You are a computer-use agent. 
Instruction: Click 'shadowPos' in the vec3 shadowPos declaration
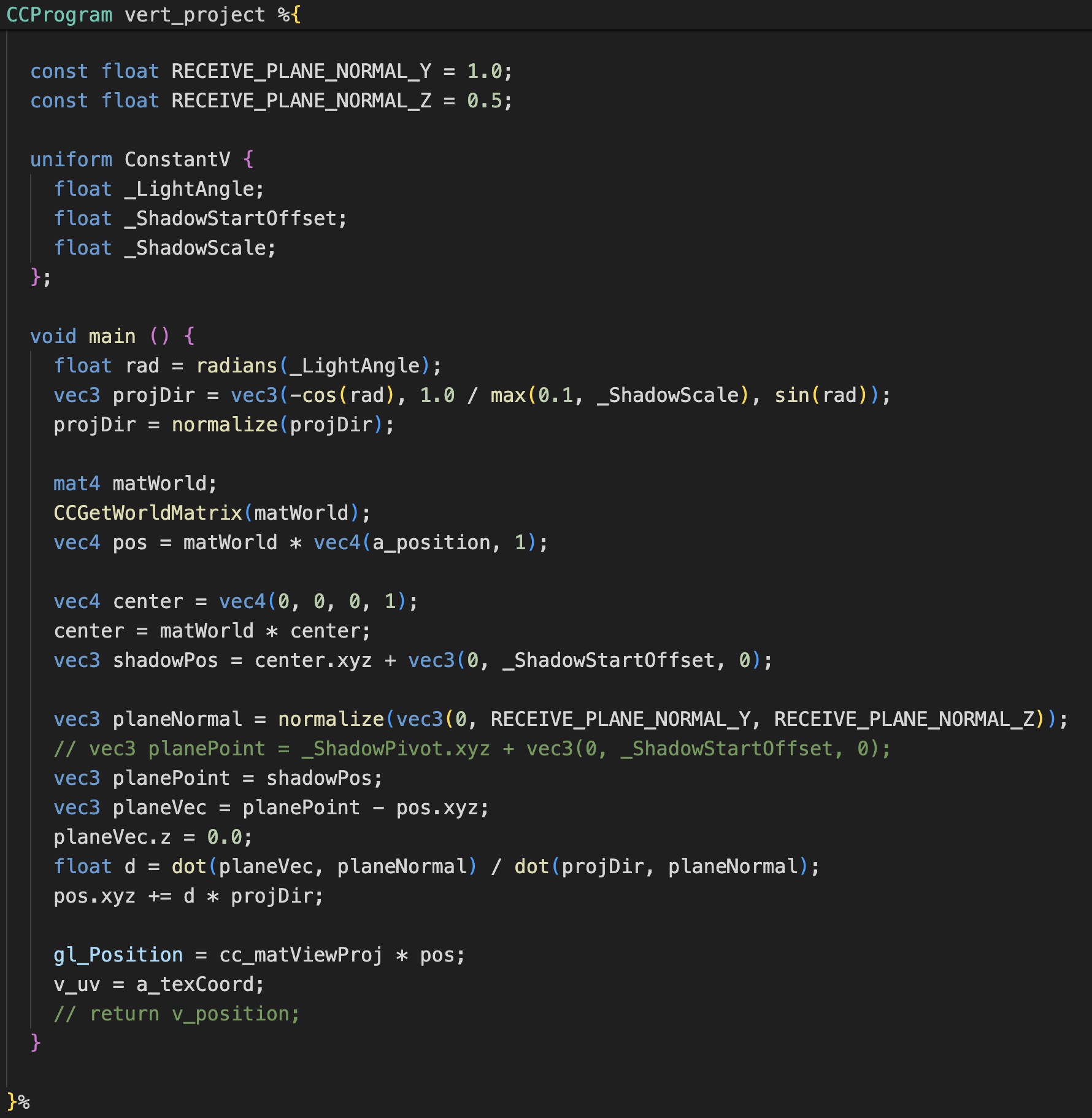pyautogui.click(x=166, y=660)
